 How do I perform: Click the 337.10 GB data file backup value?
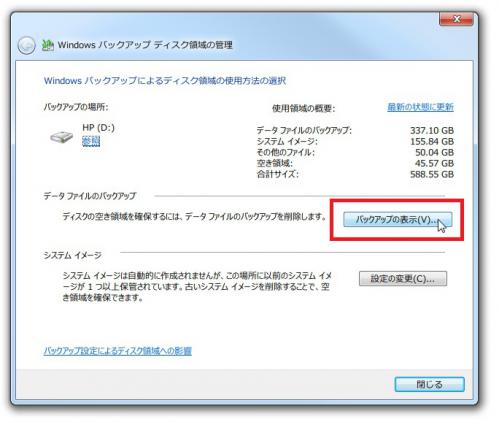pyautogui.click(x=432, y=130)
